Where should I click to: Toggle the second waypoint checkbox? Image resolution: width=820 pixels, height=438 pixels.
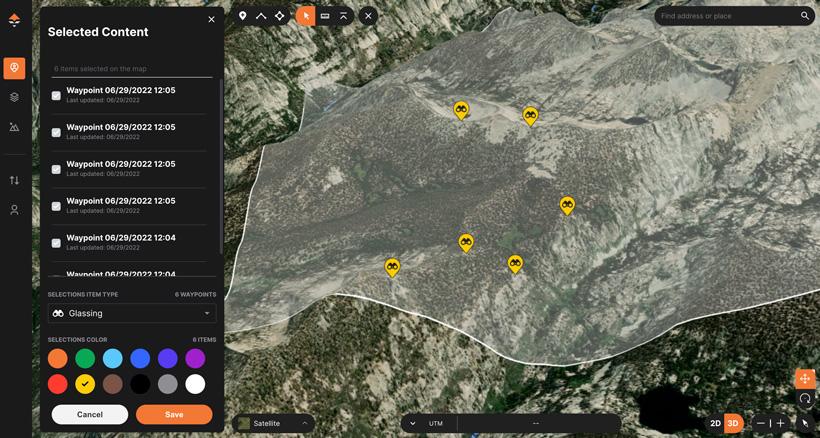56,133
